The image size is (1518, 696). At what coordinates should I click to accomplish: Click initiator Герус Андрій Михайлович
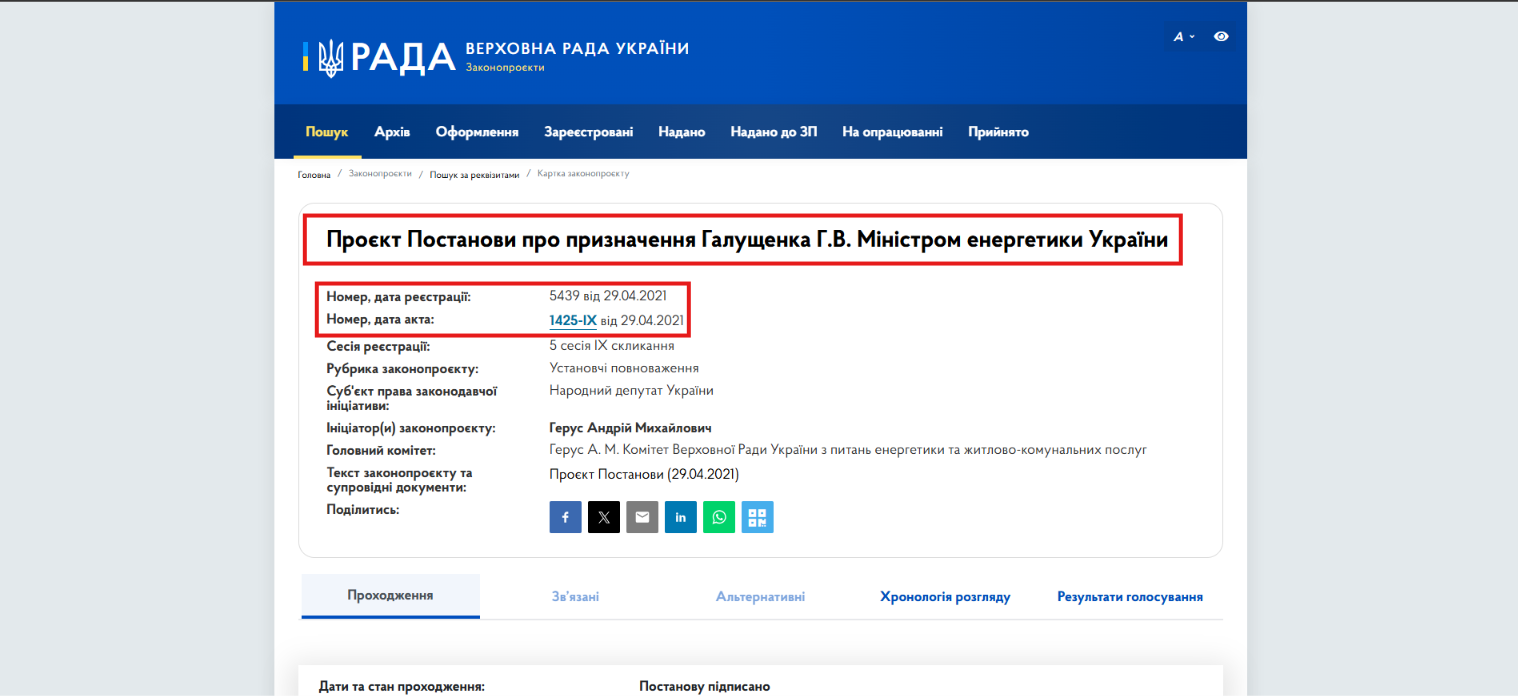[630, 428]
